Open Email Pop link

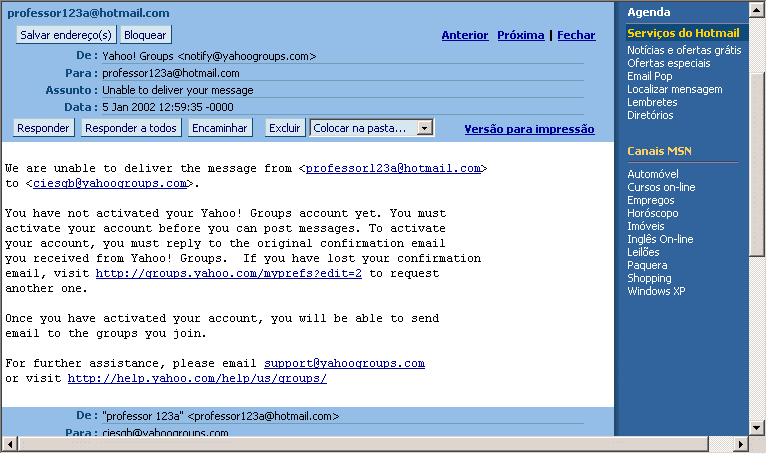tap(650, 76)
